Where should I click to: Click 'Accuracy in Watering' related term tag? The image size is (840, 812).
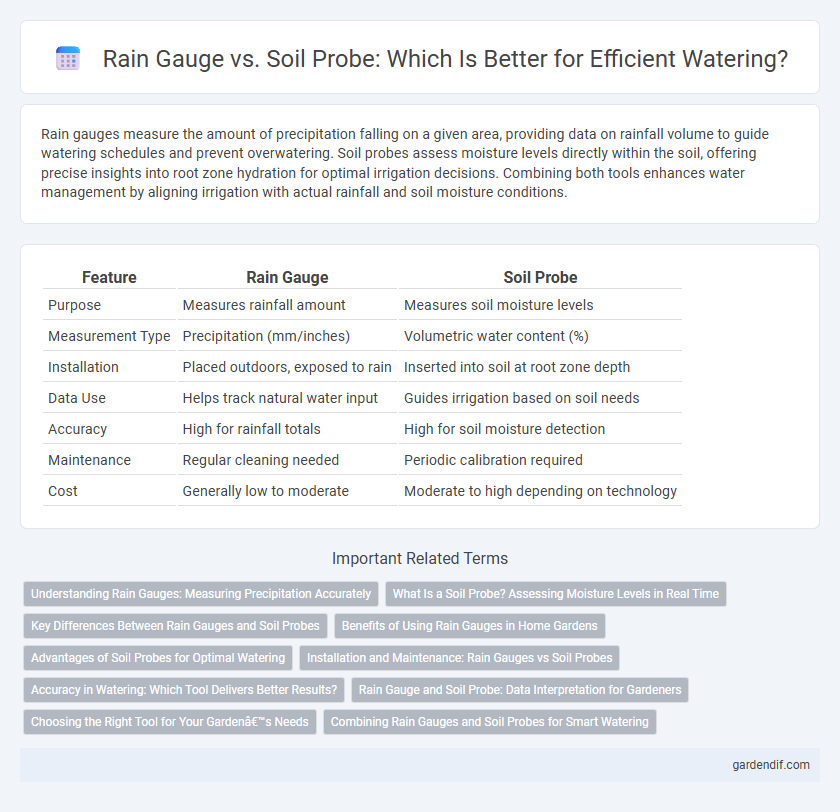click(184, 690)
